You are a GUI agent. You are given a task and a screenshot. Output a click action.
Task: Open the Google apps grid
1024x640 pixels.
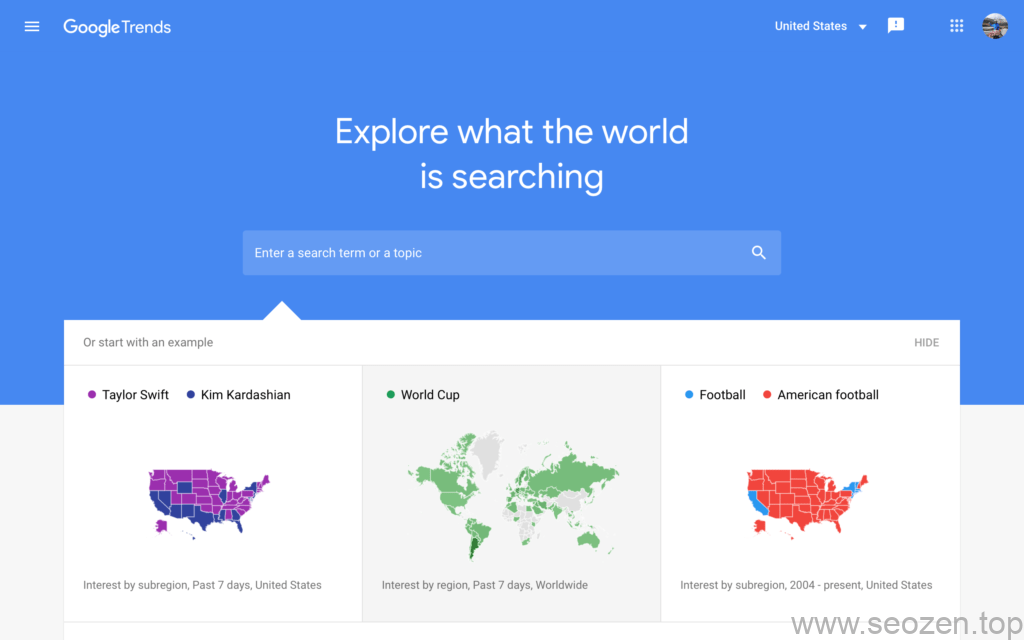coord(956,25)
